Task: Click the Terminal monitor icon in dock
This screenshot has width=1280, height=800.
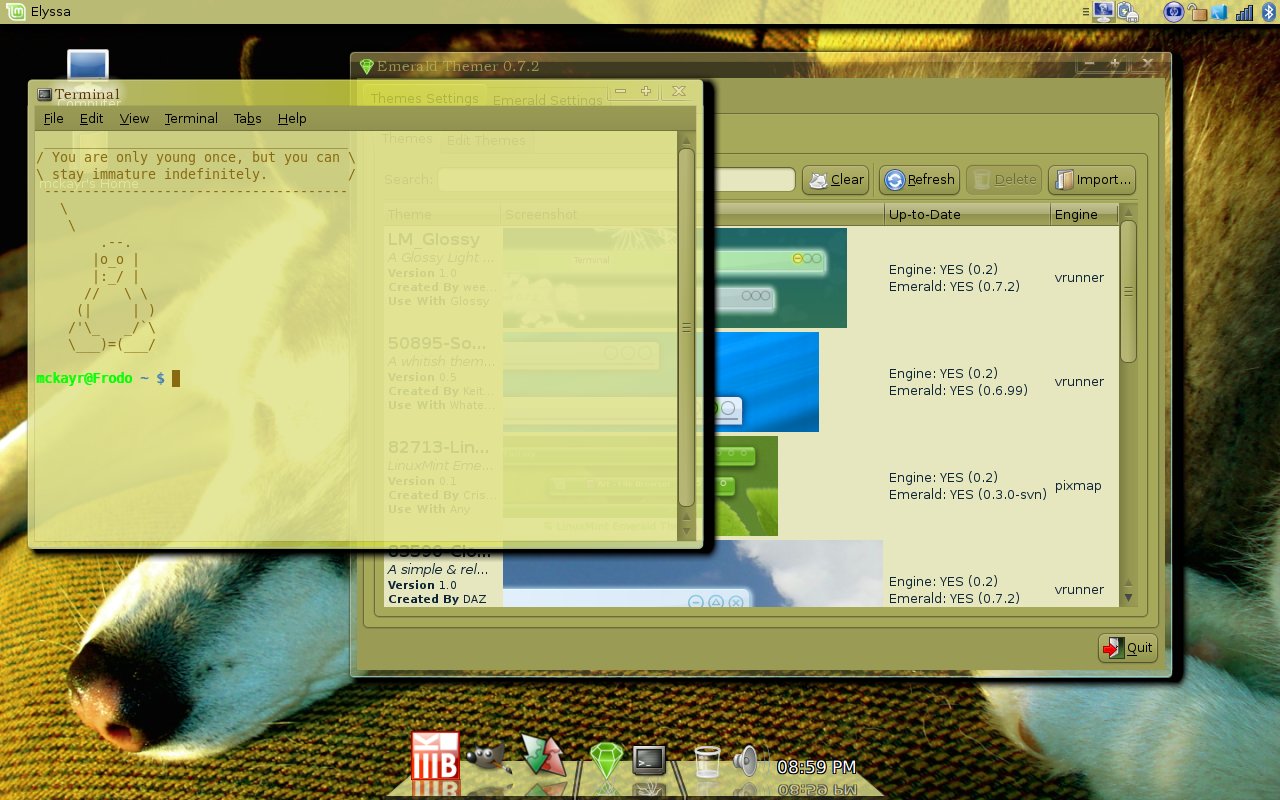Action: (x=650, y=760)
